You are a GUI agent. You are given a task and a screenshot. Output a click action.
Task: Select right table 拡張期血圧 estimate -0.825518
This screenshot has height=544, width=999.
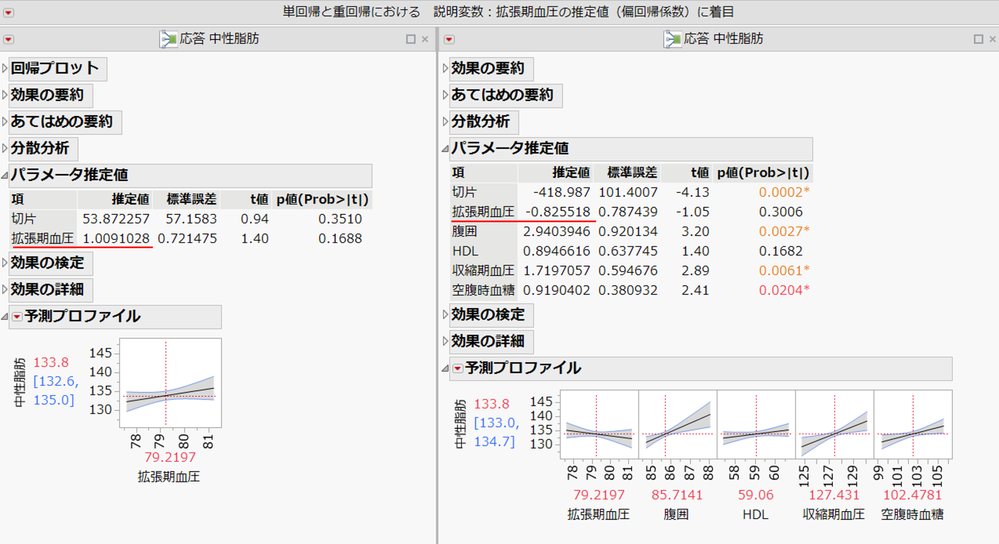click(x=557, y=212)
